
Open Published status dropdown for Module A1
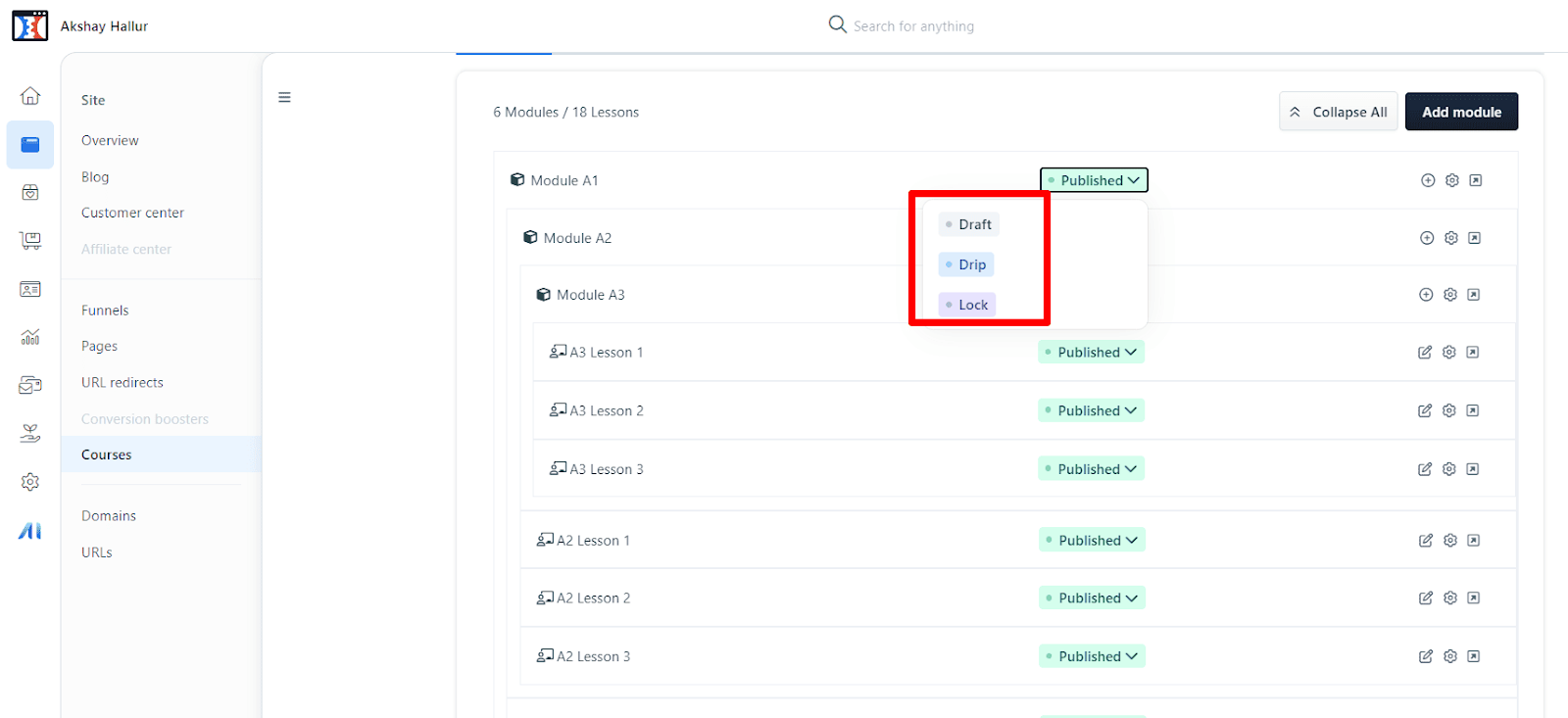[x=1094, y=180]
